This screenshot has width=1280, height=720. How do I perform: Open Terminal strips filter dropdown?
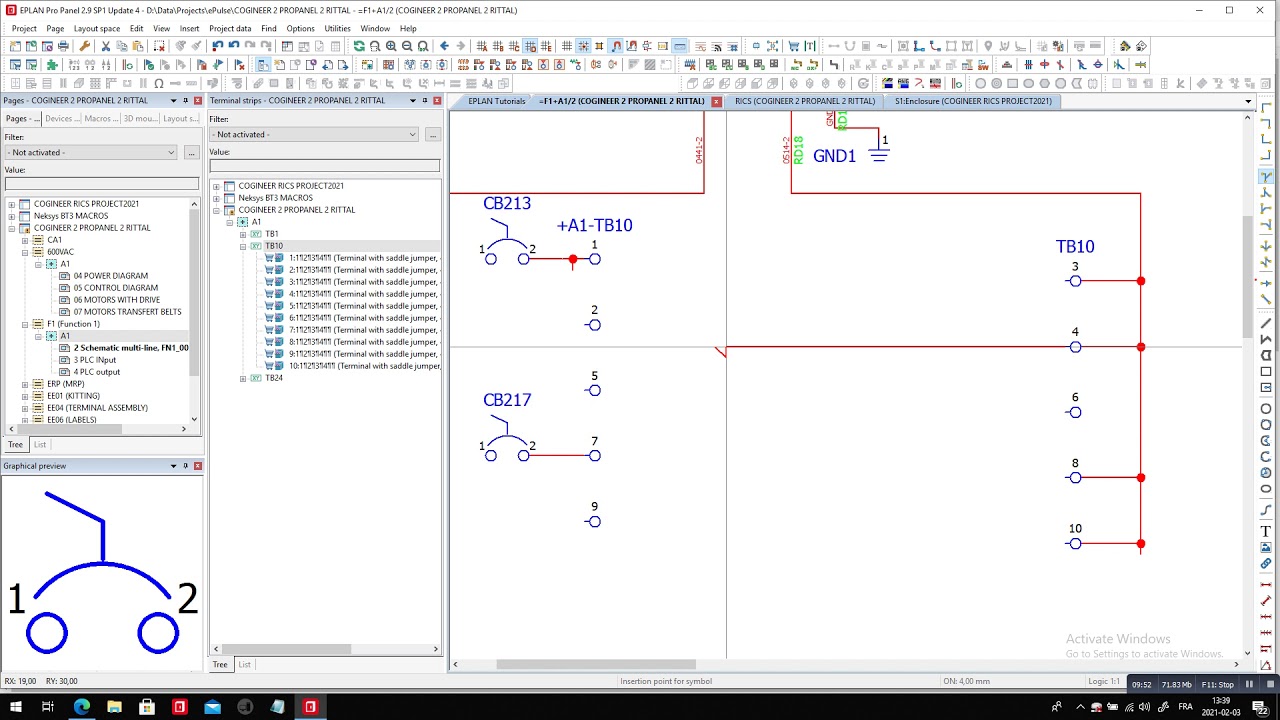[x=412, y=134]
